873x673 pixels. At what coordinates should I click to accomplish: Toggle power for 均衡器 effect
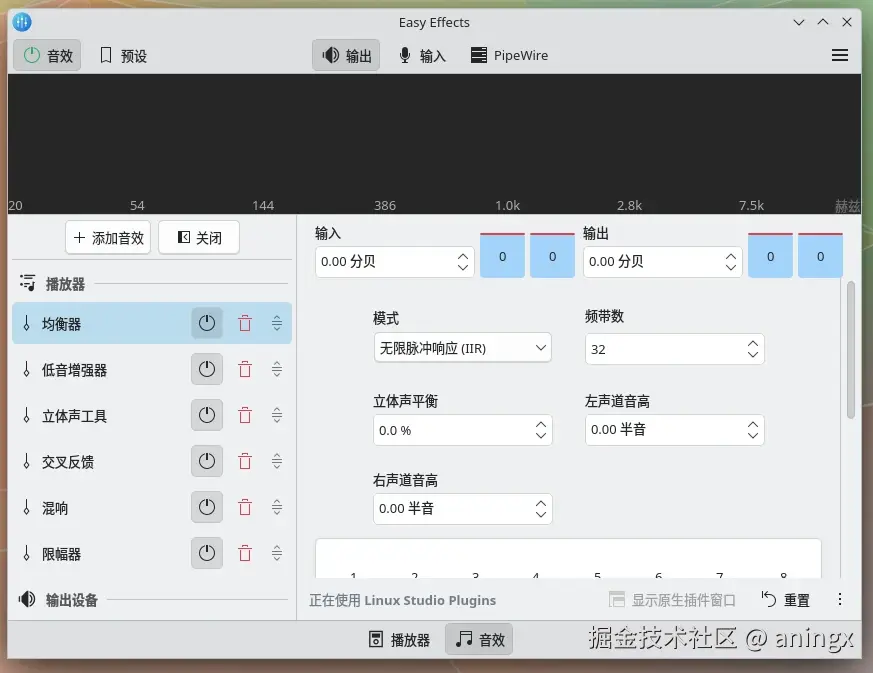tap(207, 323)
